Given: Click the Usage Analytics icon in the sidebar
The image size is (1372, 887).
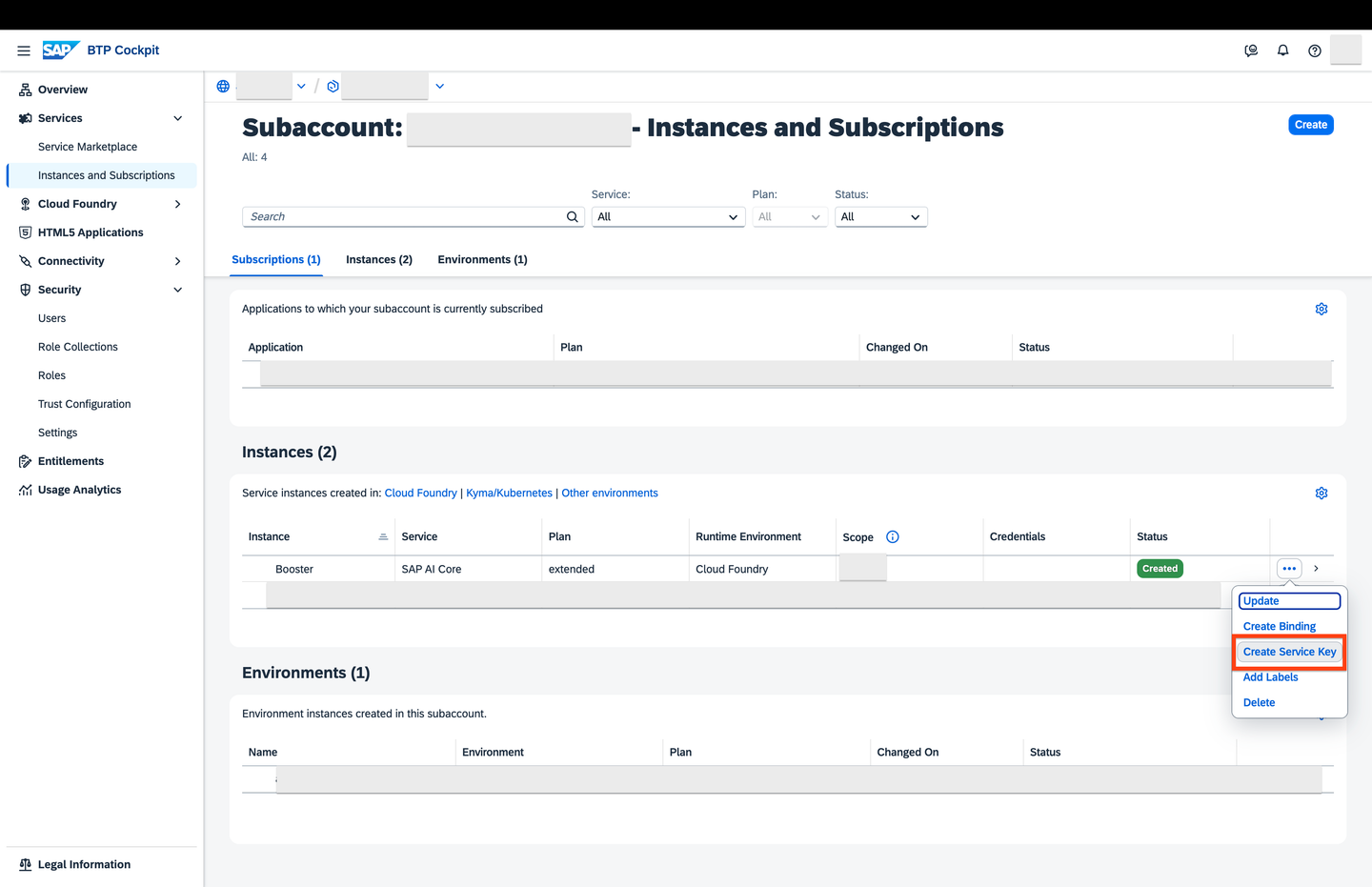Looking at the screenshot, I should coord(26,490).
